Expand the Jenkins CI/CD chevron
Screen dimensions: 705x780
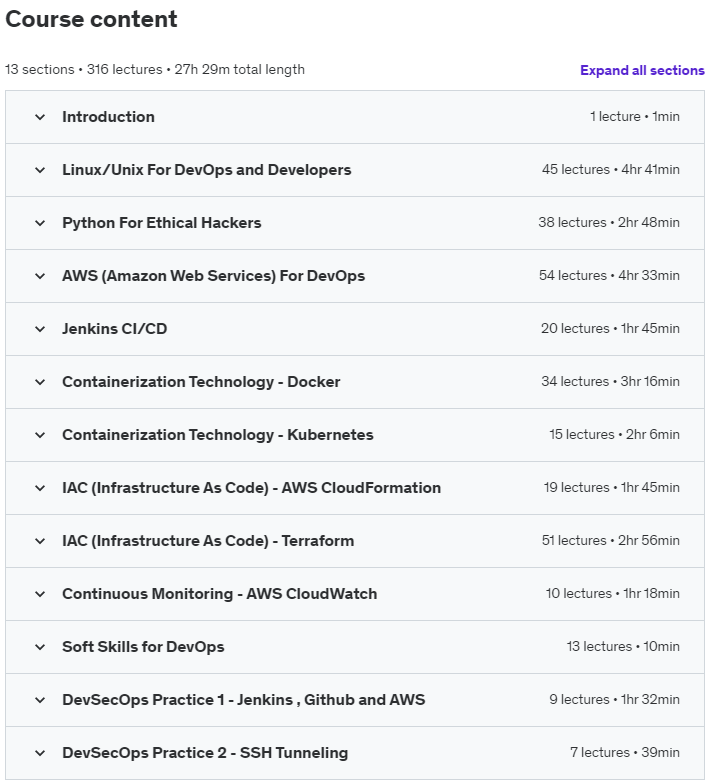[x=40, y=329]
